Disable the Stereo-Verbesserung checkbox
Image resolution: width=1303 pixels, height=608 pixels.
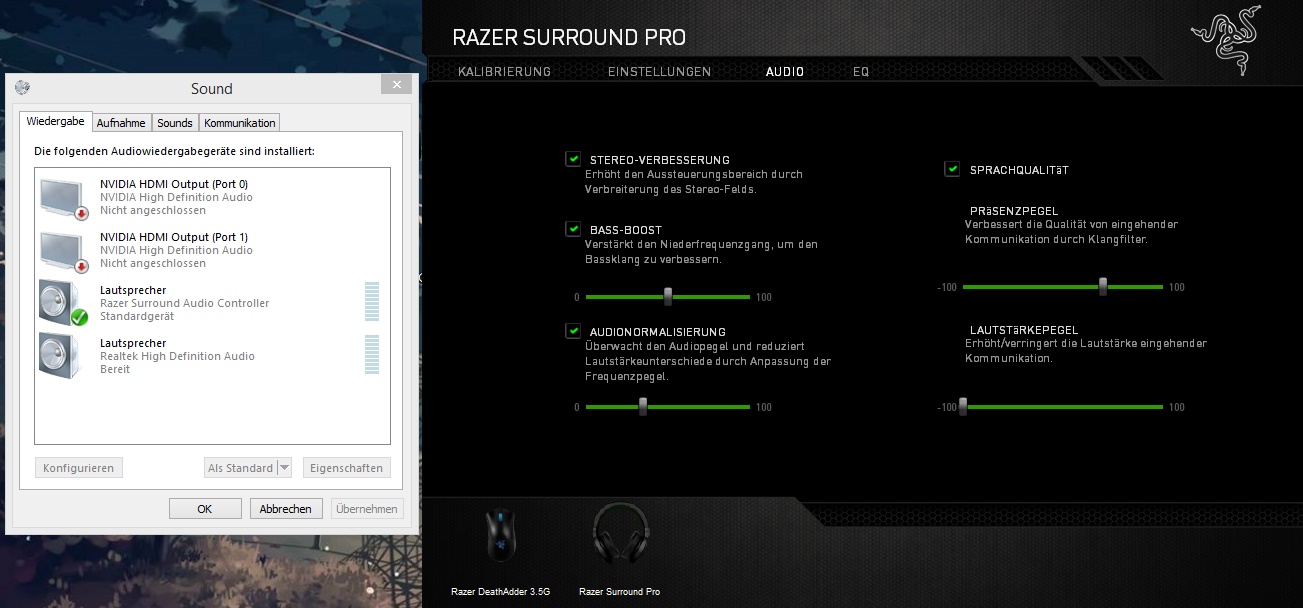tap(573, 159)
